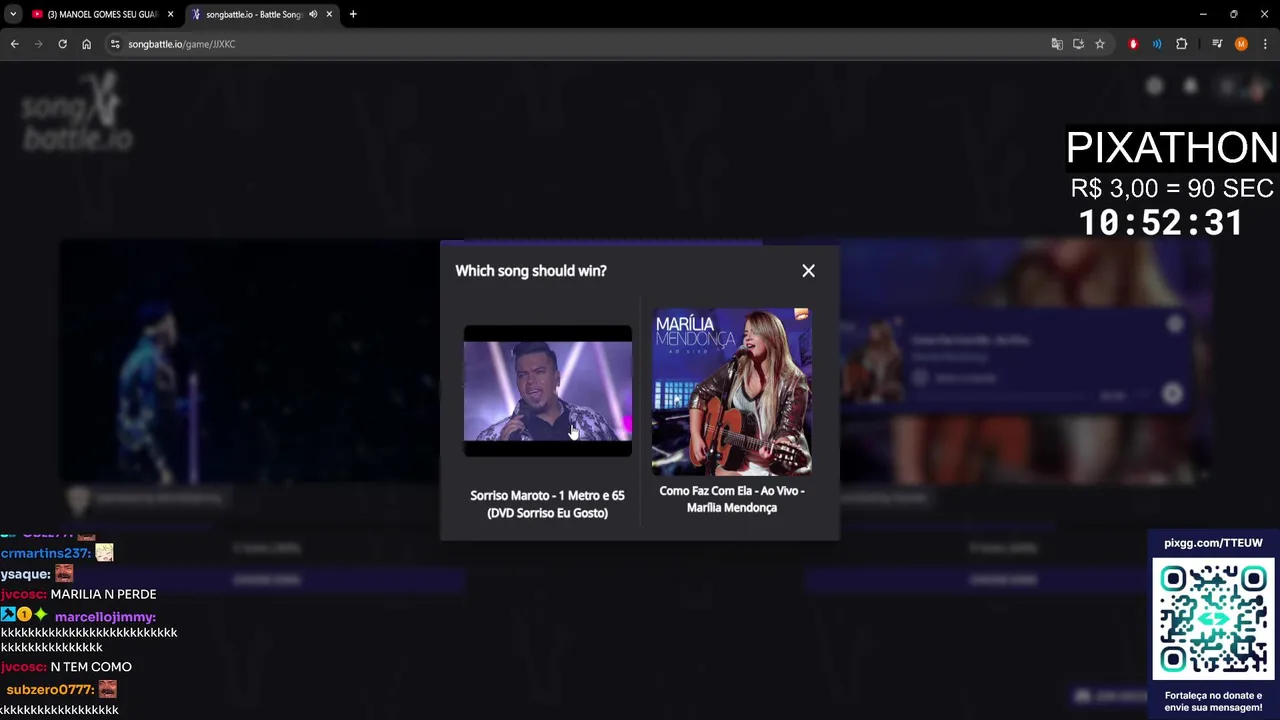Restore down the Chrome window

[1234, 14]
